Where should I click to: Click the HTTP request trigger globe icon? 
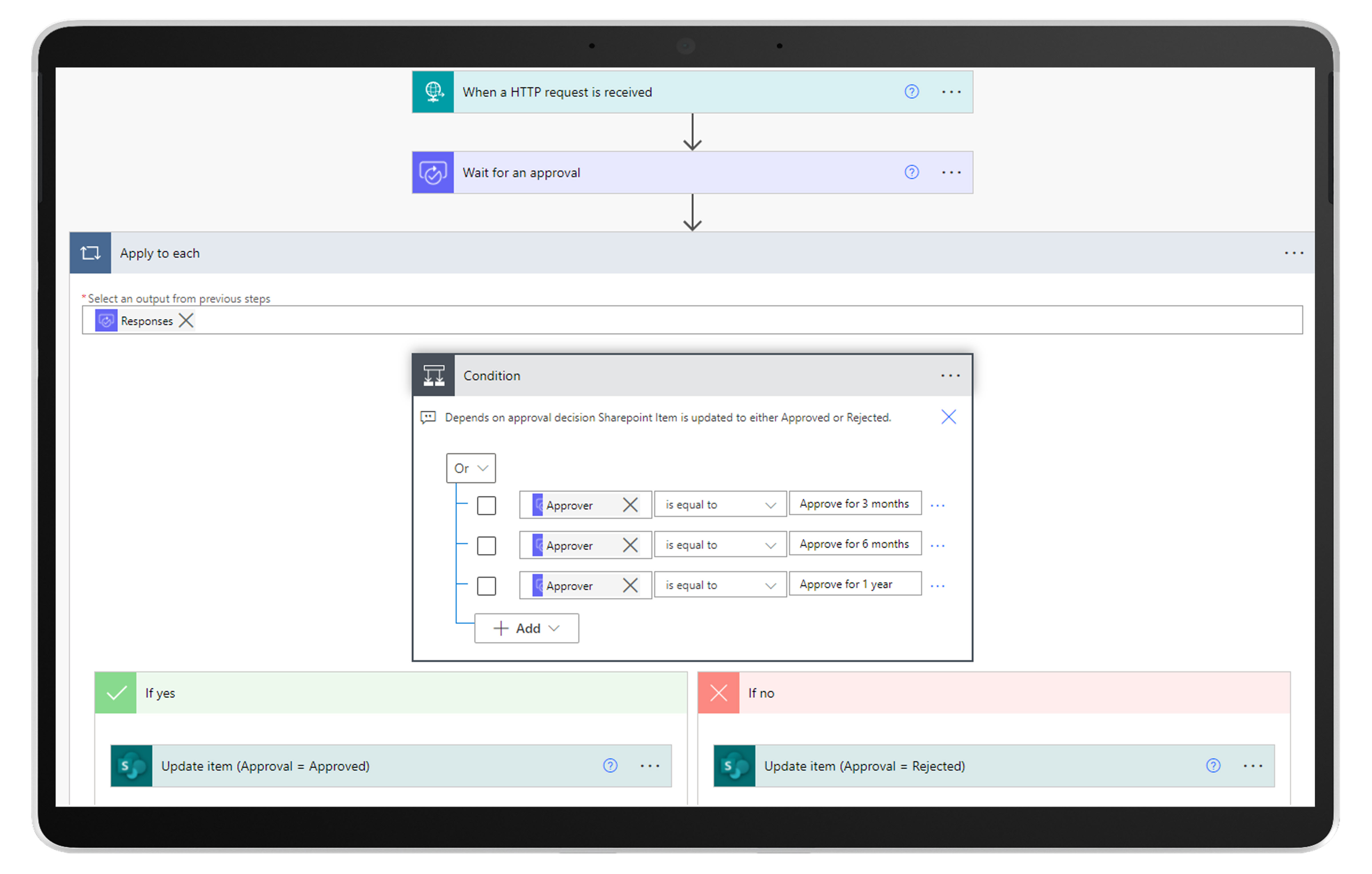point(433,92)
